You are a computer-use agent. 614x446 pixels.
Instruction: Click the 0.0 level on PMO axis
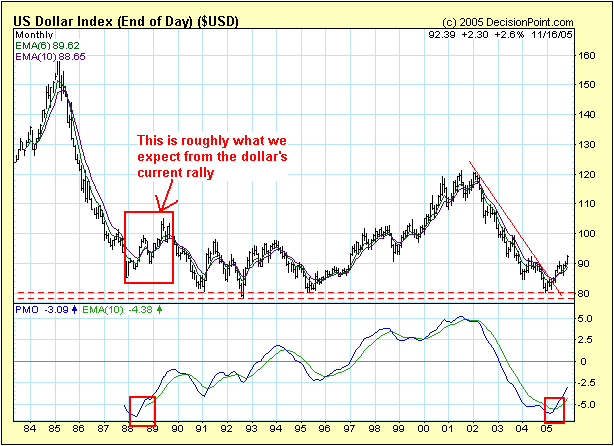pyautogui.click(x=586, y=361)
